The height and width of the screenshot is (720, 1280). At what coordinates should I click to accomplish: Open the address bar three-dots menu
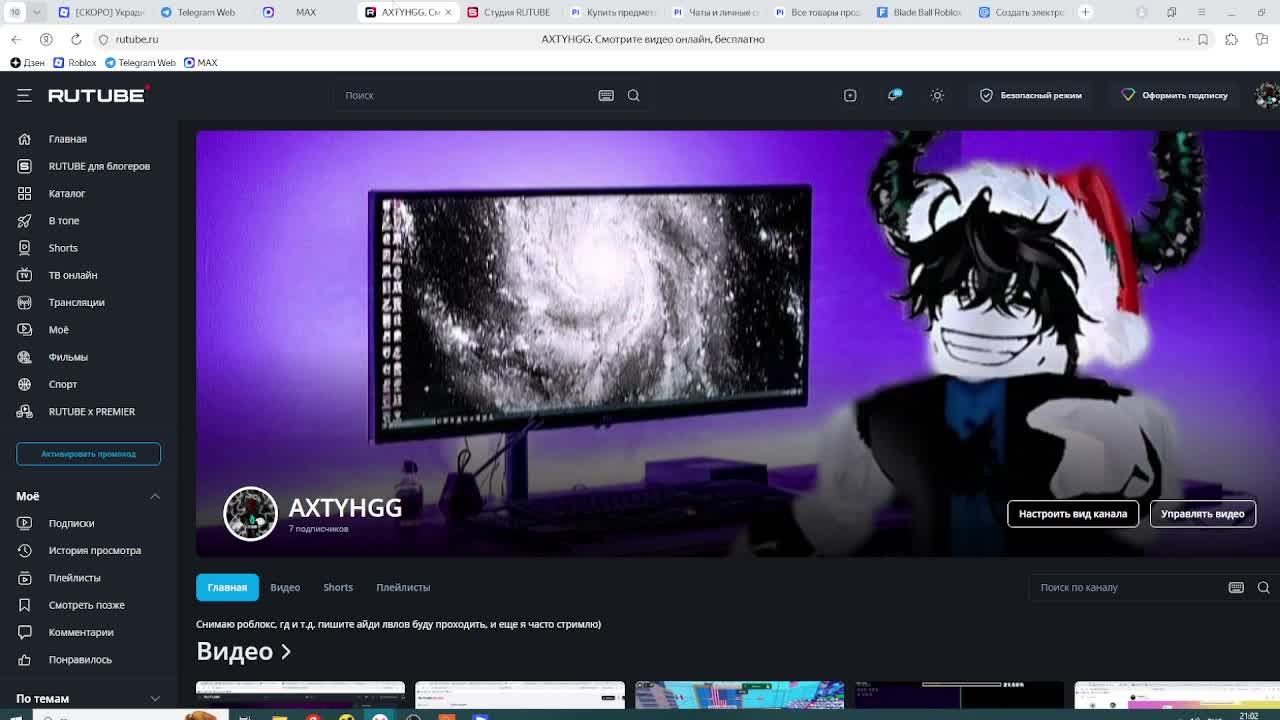coord(1184,39)
